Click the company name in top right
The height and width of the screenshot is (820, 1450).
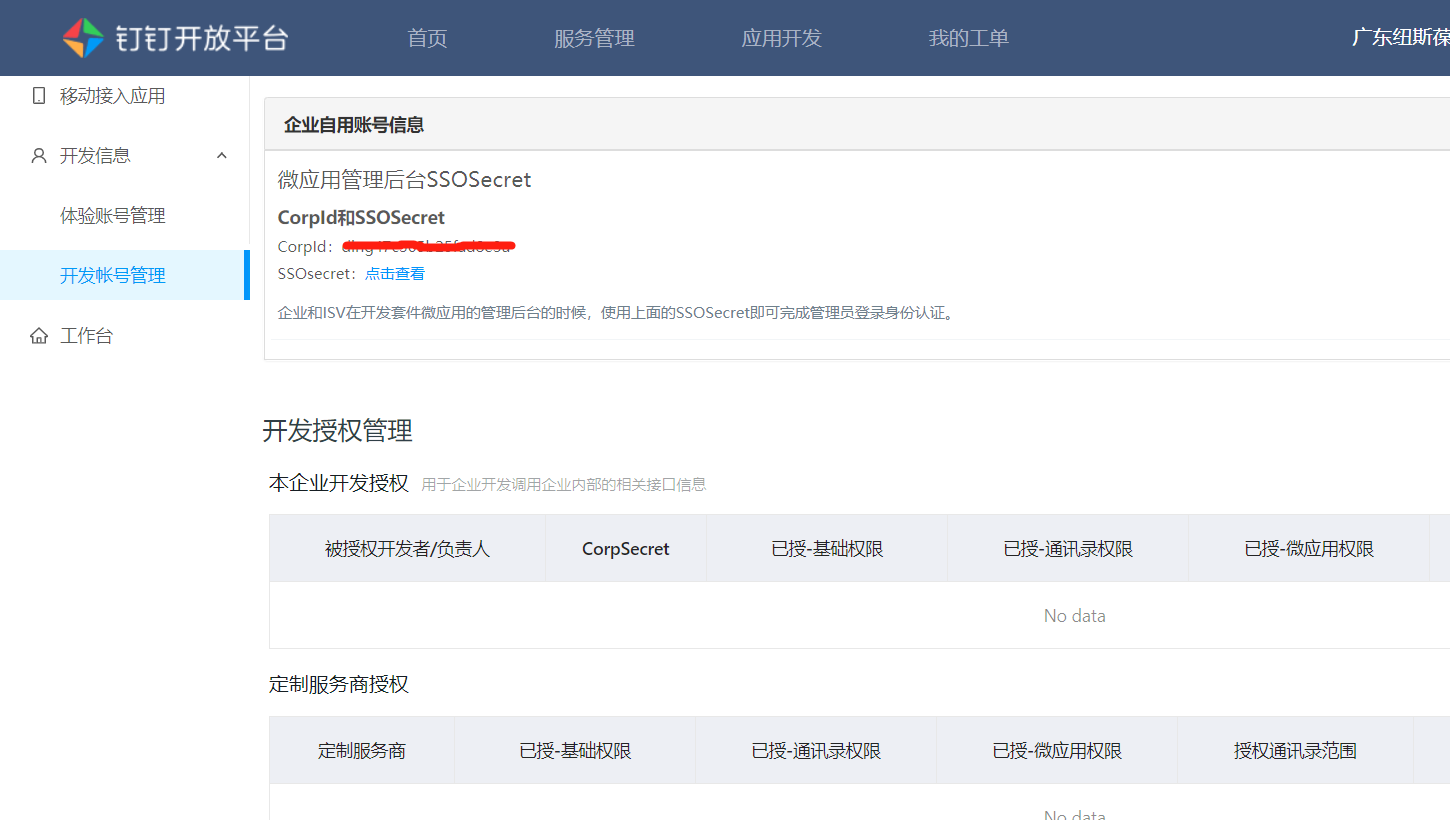coord(1400,38)
